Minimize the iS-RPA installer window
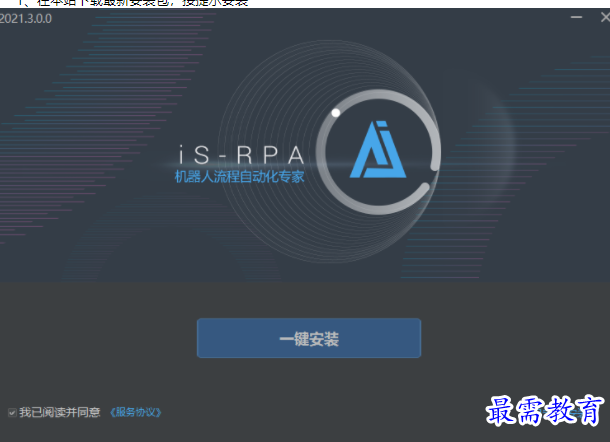The height and width of the screenshot is (442, 610). point(576,17)
